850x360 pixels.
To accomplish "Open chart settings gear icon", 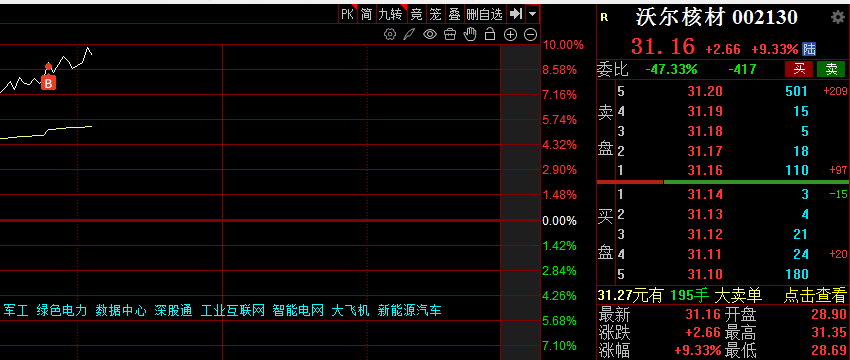I will [x=389, y=35].
